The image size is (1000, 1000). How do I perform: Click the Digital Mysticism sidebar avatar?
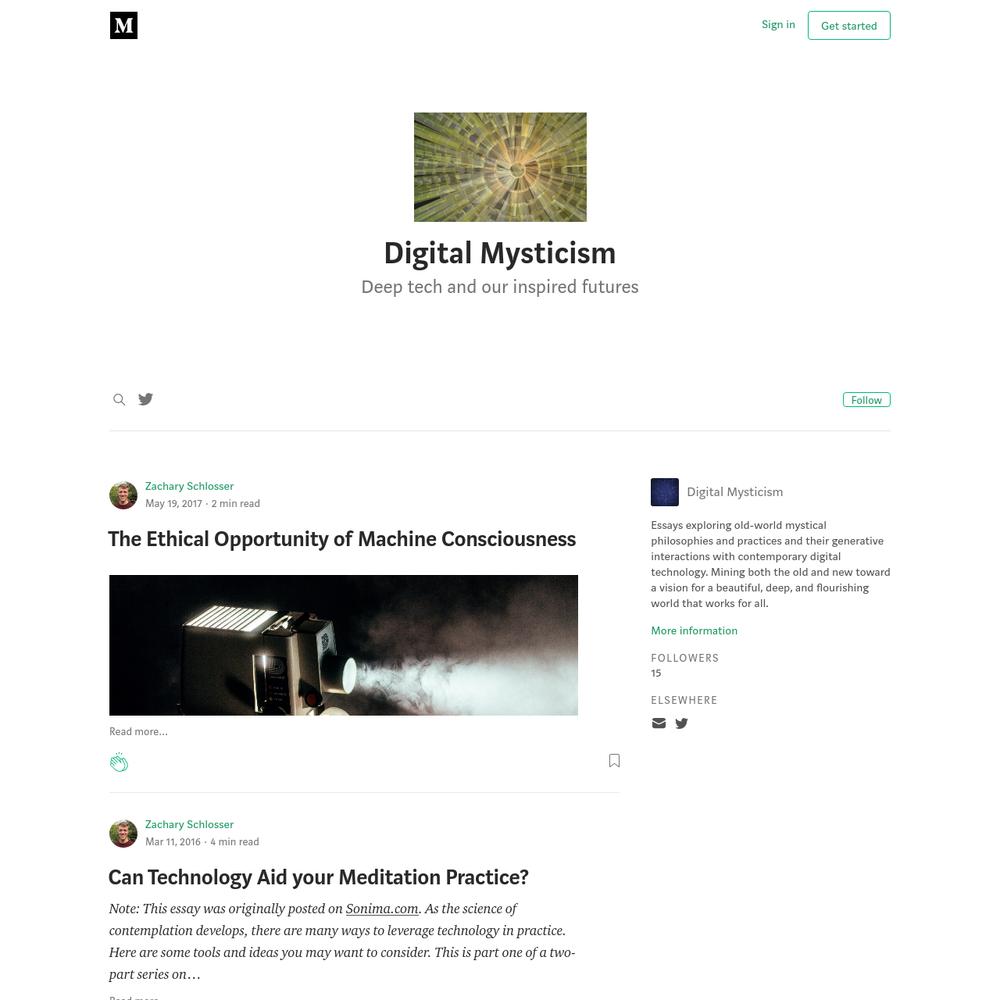(x=665, y=492)
